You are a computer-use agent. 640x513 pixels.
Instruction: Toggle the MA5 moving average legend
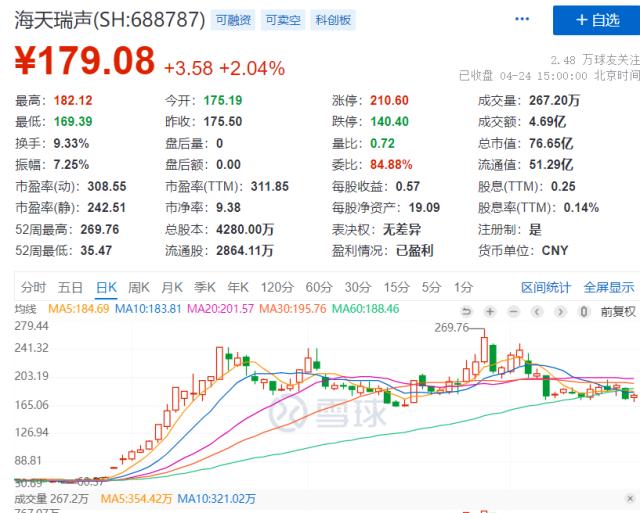click(76, 310)
